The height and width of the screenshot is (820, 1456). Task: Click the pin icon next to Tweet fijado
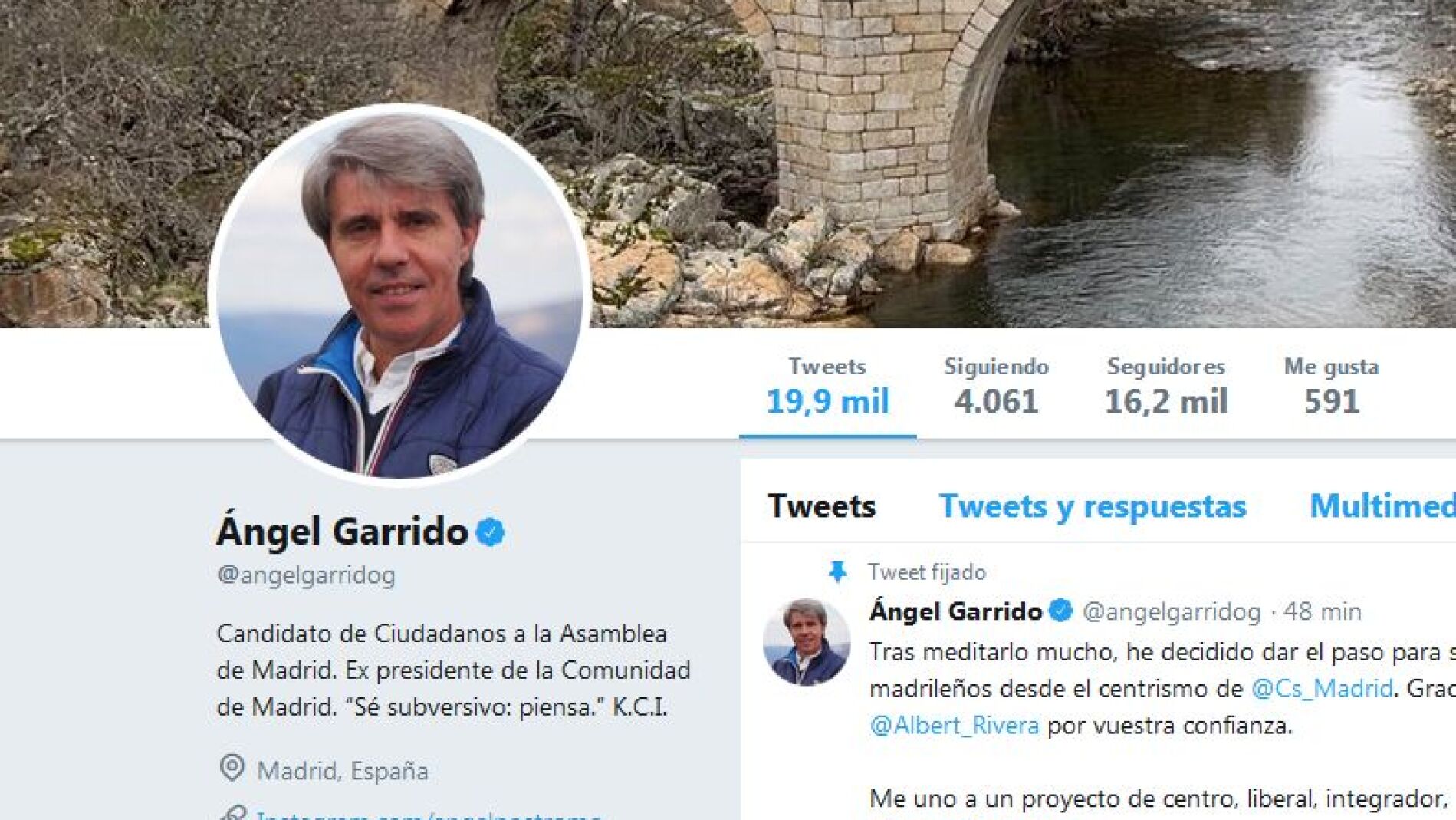coord(837,571)
